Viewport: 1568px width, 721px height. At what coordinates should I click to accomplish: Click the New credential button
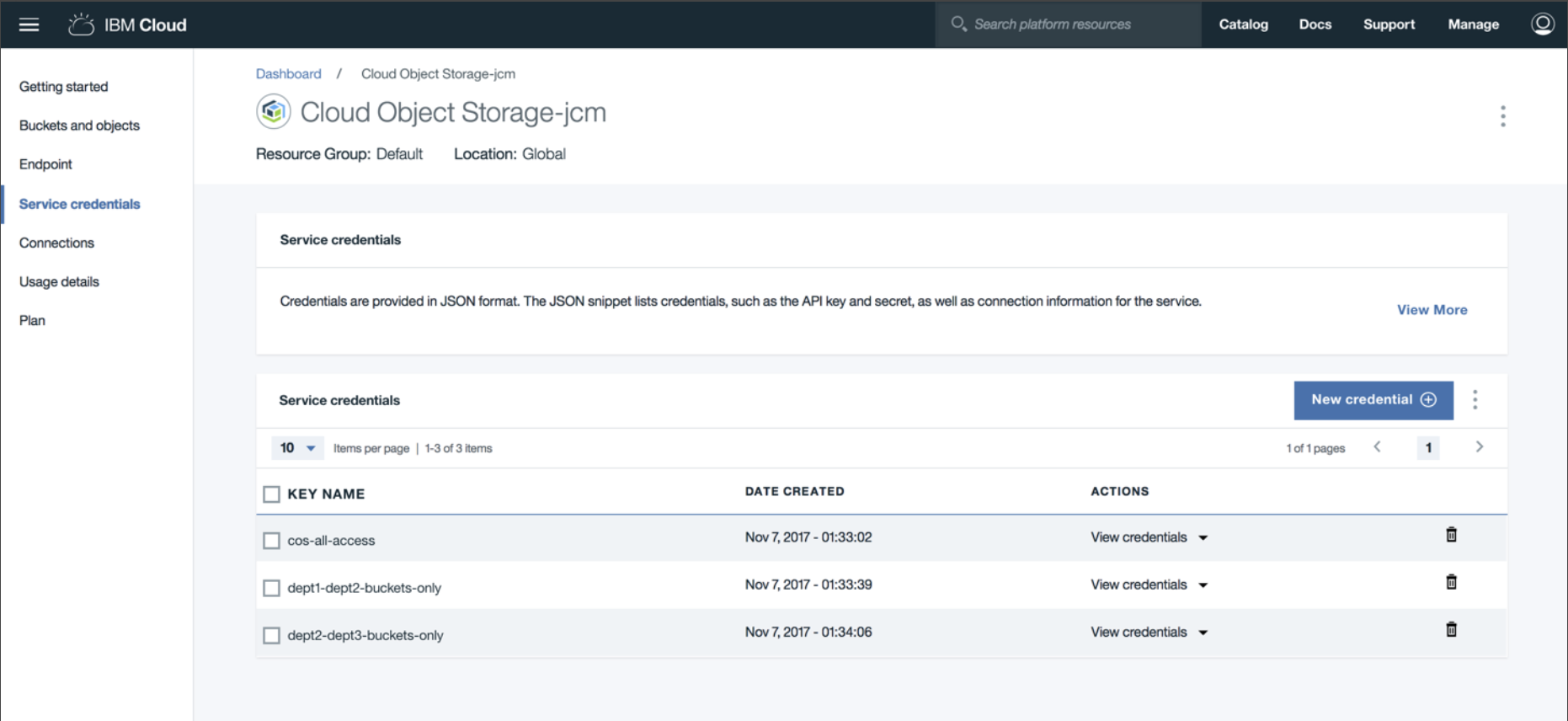point(1373,400)
